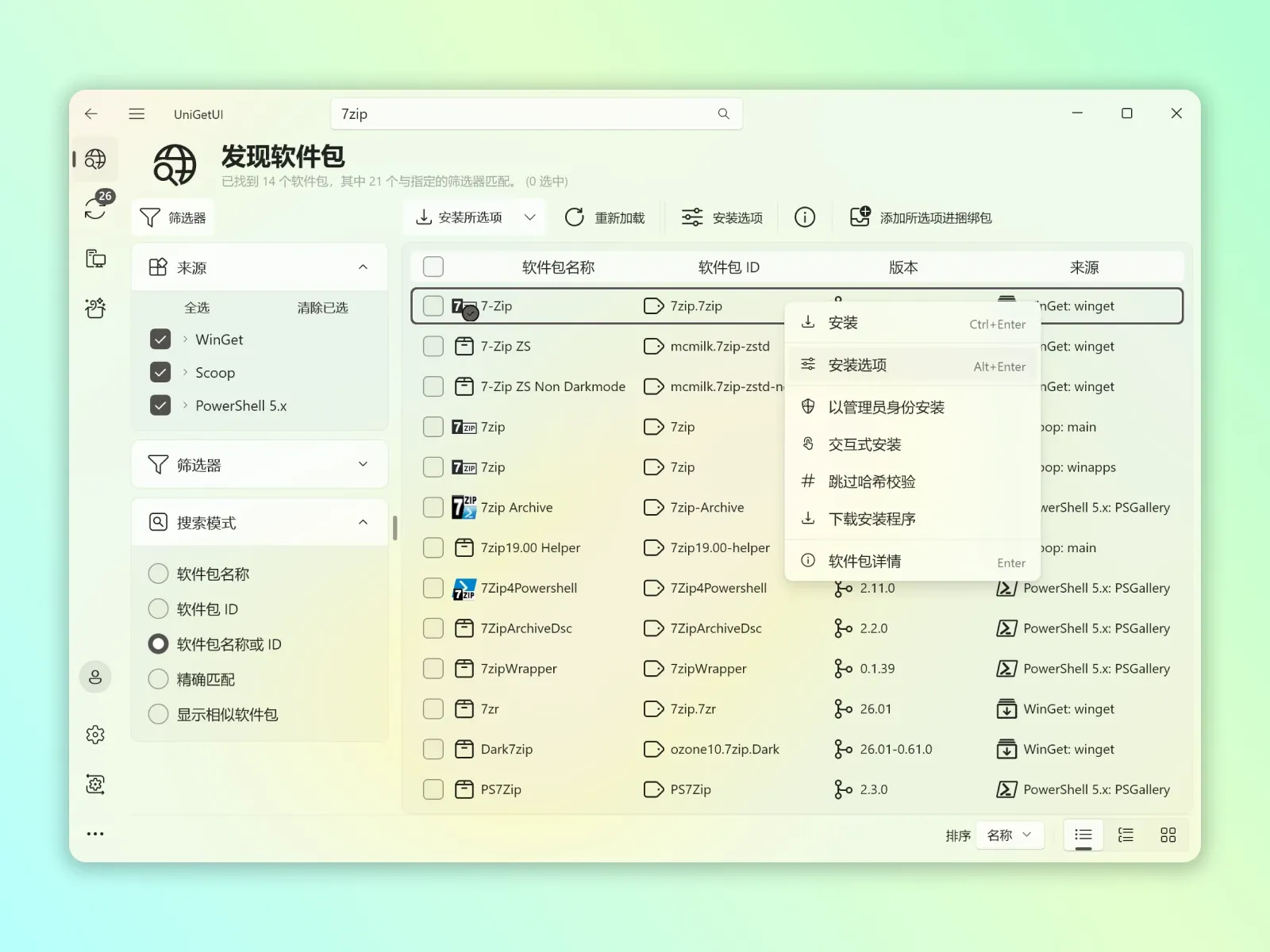Collapse the 来源 section chevron
1270x952 pixels.
(364, 267)
